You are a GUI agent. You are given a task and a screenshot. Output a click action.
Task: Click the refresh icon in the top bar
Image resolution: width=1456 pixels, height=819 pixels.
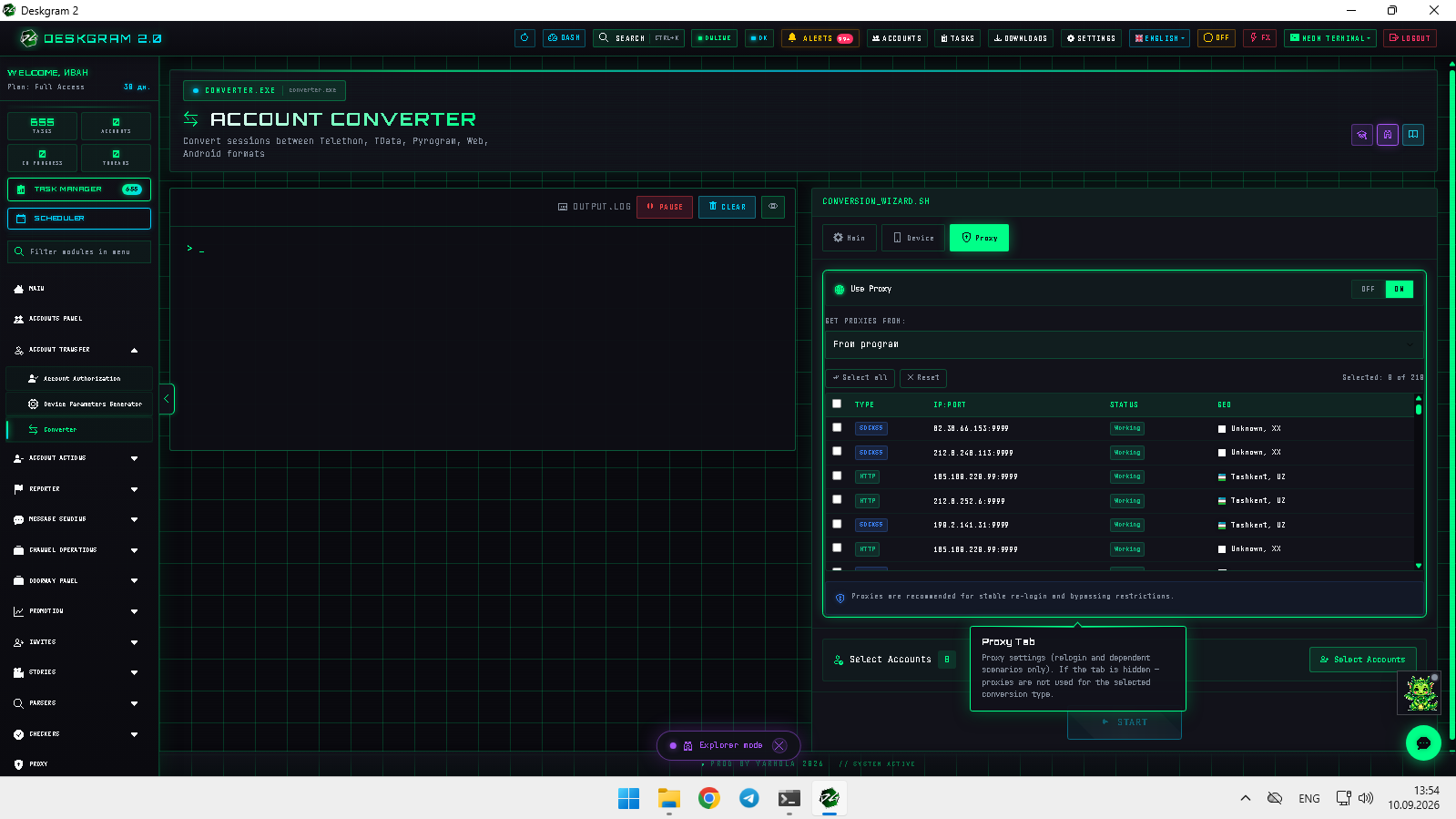pyautogui.click(x=524, y=38)
